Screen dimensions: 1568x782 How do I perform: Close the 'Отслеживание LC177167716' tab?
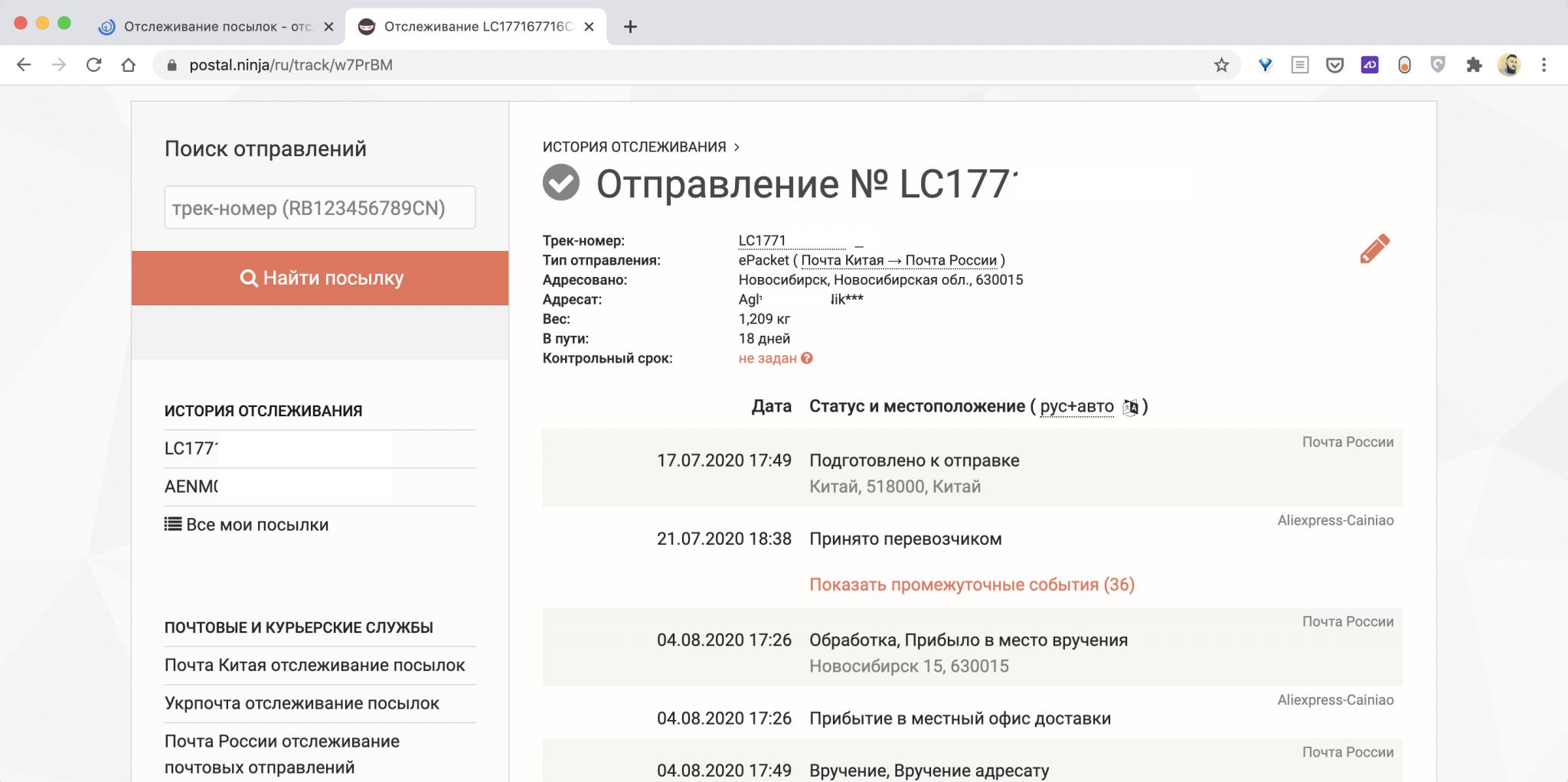589,27
